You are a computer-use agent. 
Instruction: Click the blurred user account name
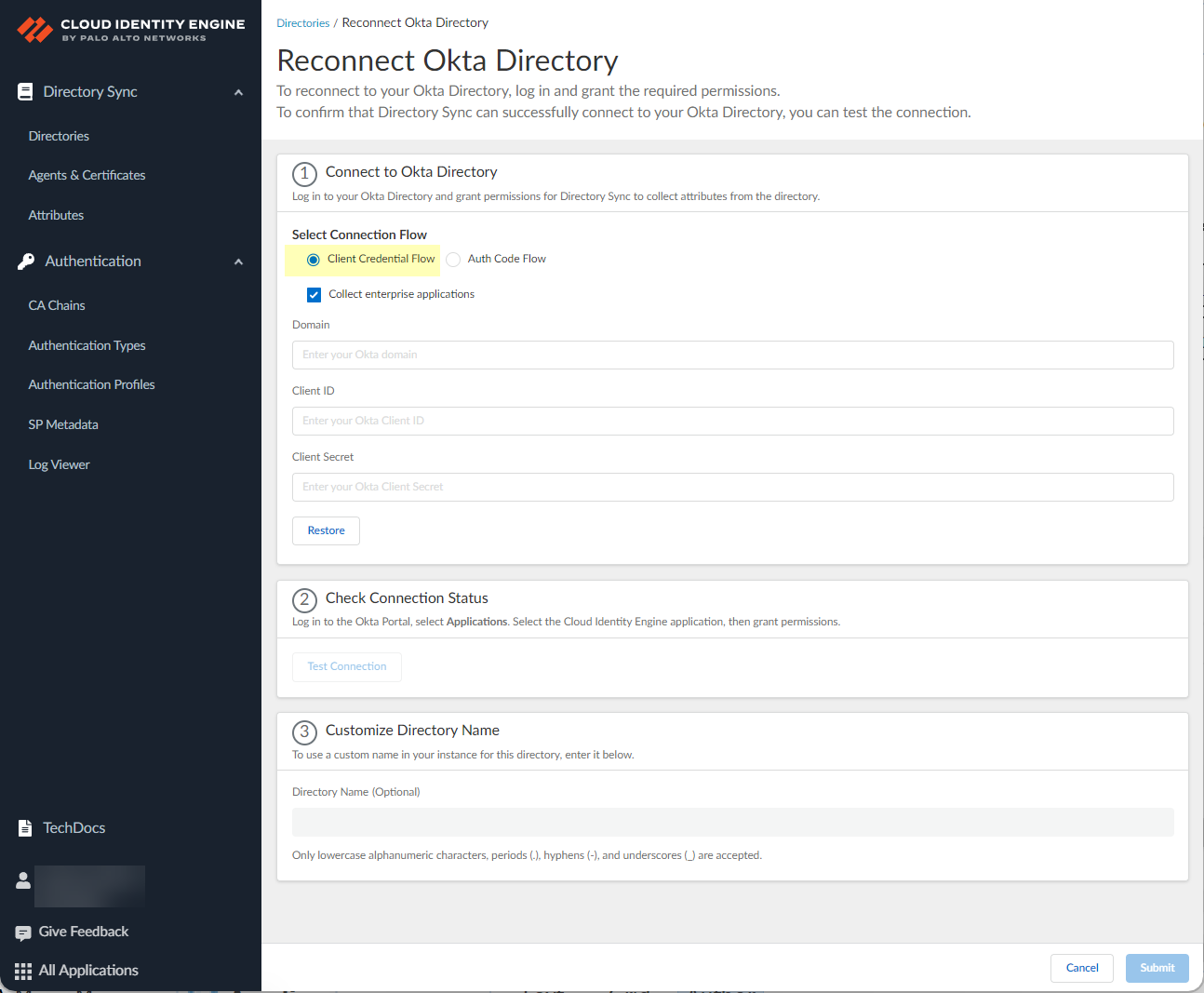click(x=89, y=886)
